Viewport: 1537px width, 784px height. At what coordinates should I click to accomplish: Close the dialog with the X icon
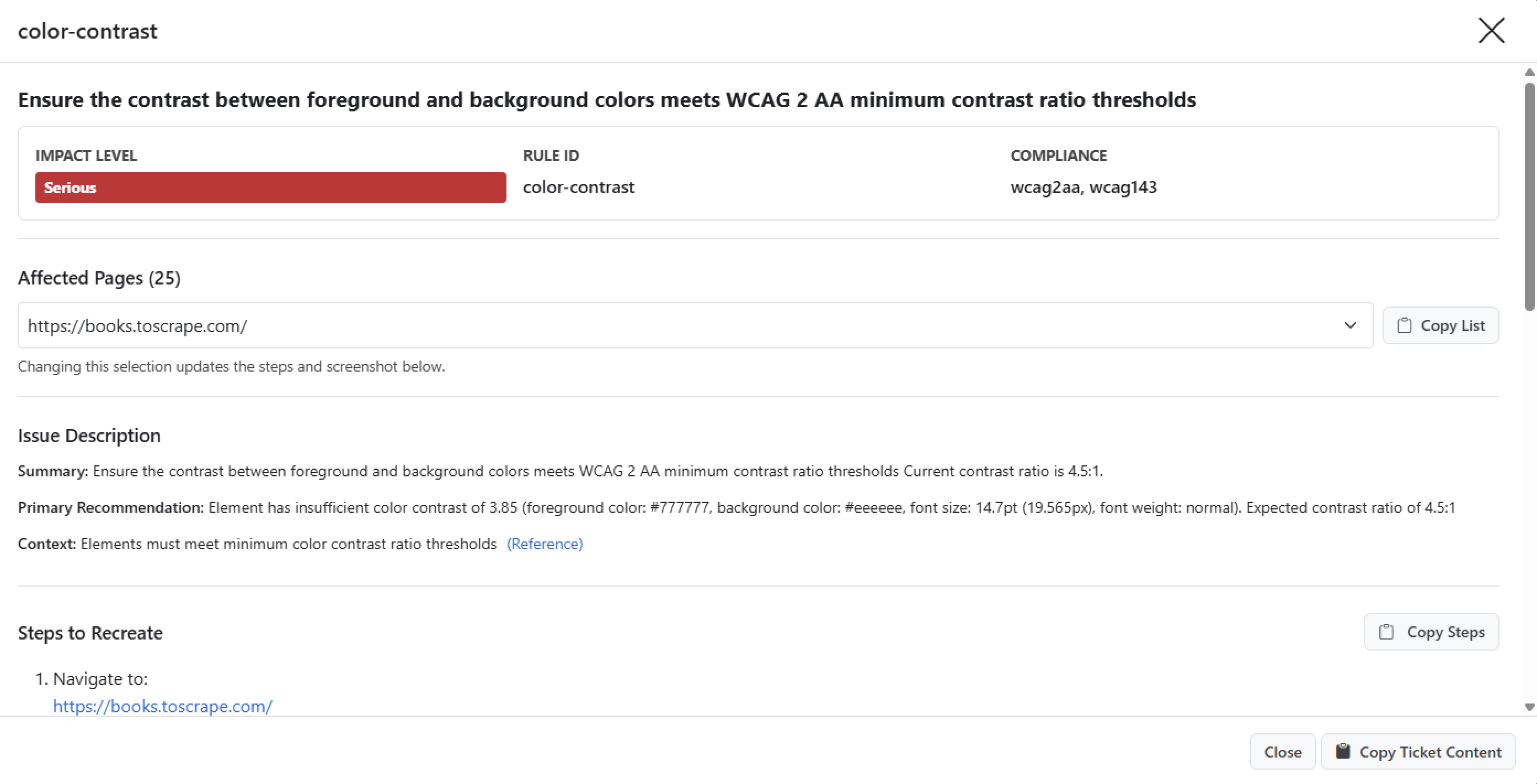(x=1491, y=30)
